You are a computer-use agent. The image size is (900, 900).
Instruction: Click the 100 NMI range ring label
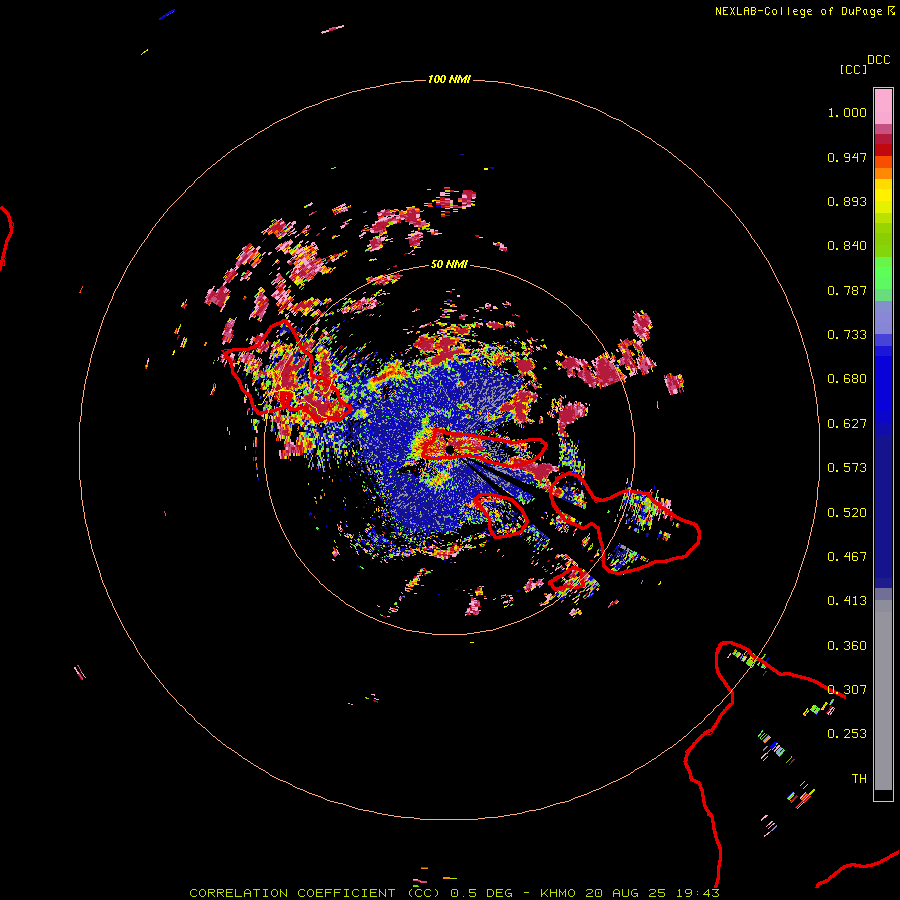[449, 79]
